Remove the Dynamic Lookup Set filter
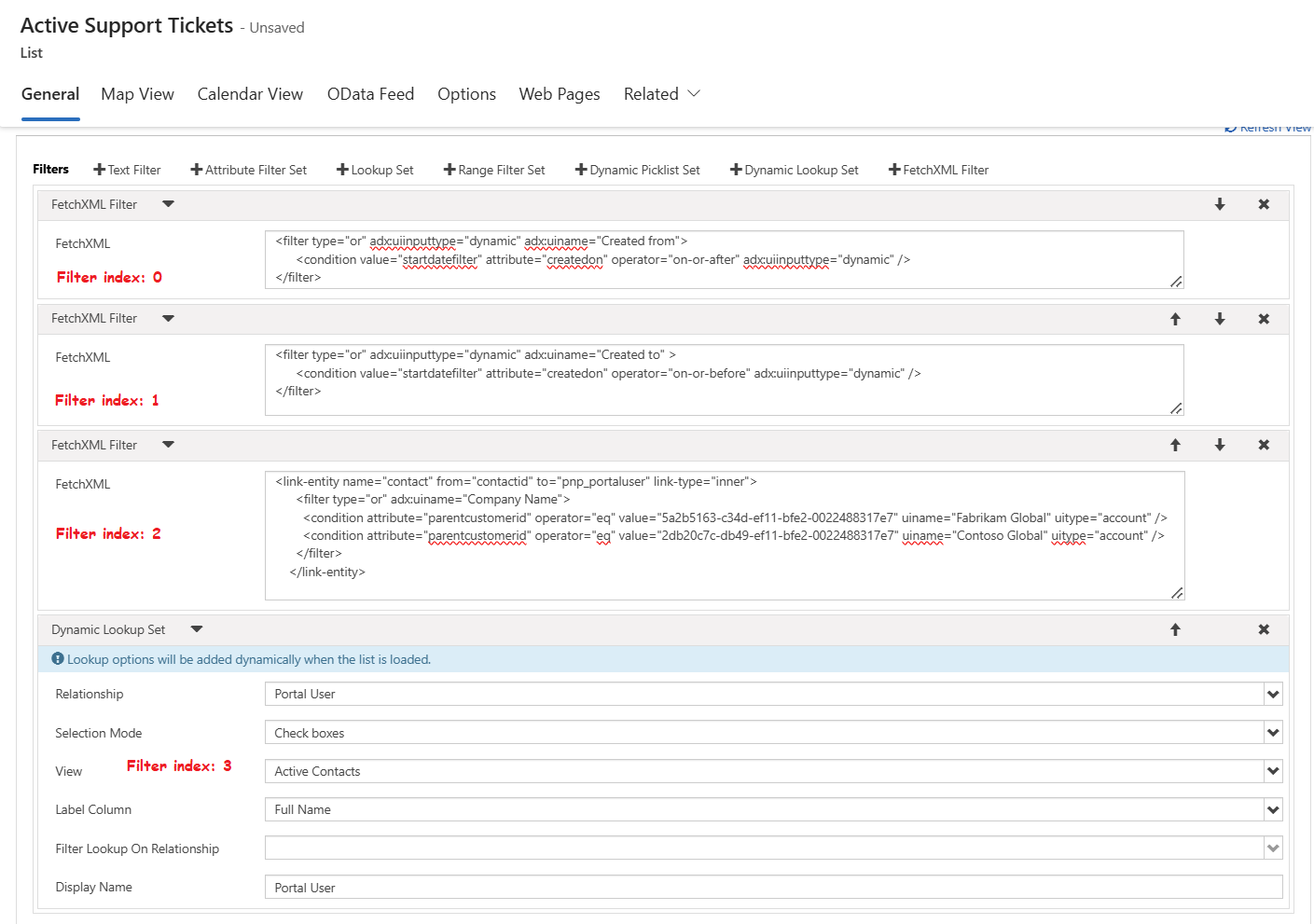 [x=1264, y=630]
